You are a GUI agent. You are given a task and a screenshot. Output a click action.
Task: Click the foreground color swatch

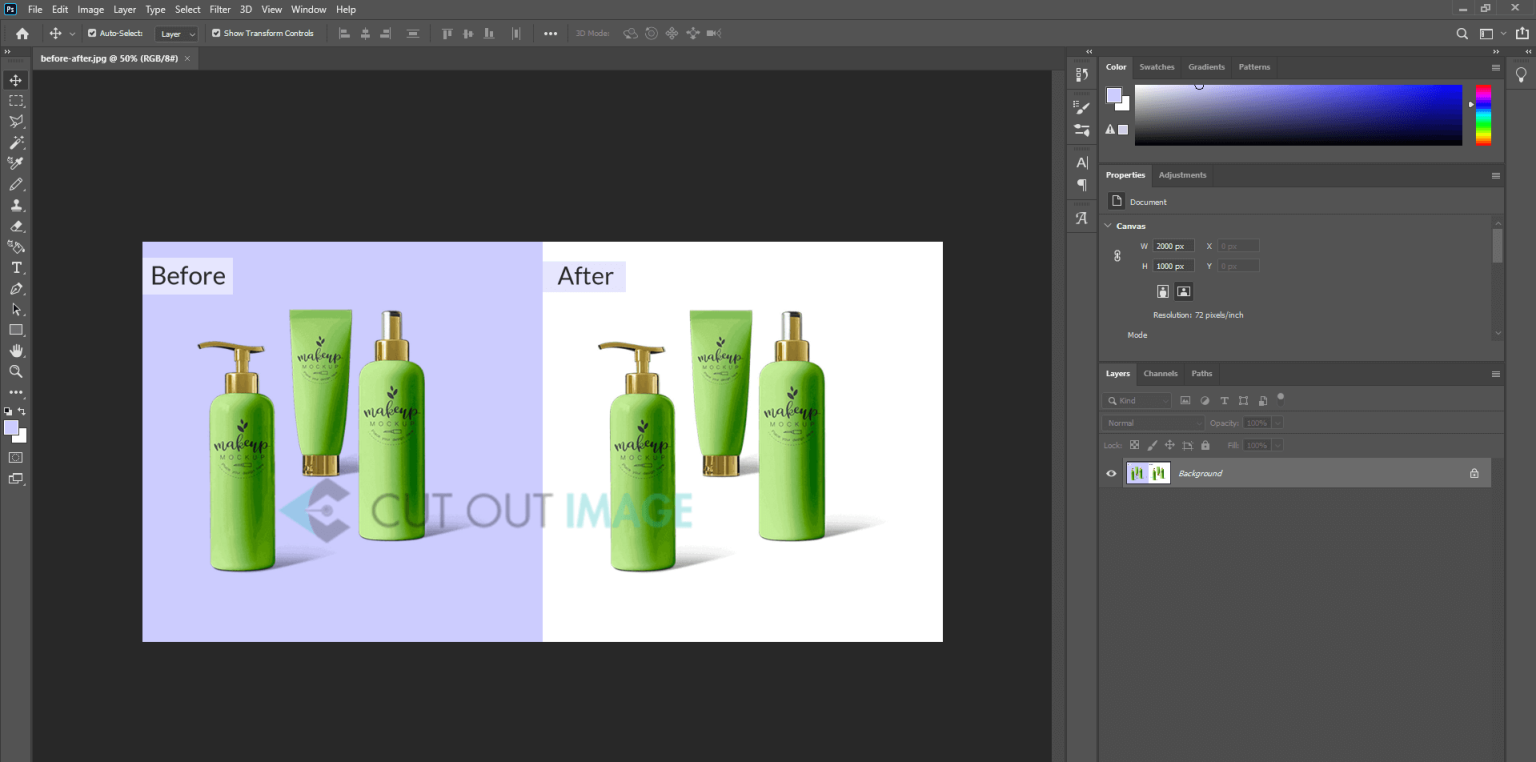pos(13,426)
